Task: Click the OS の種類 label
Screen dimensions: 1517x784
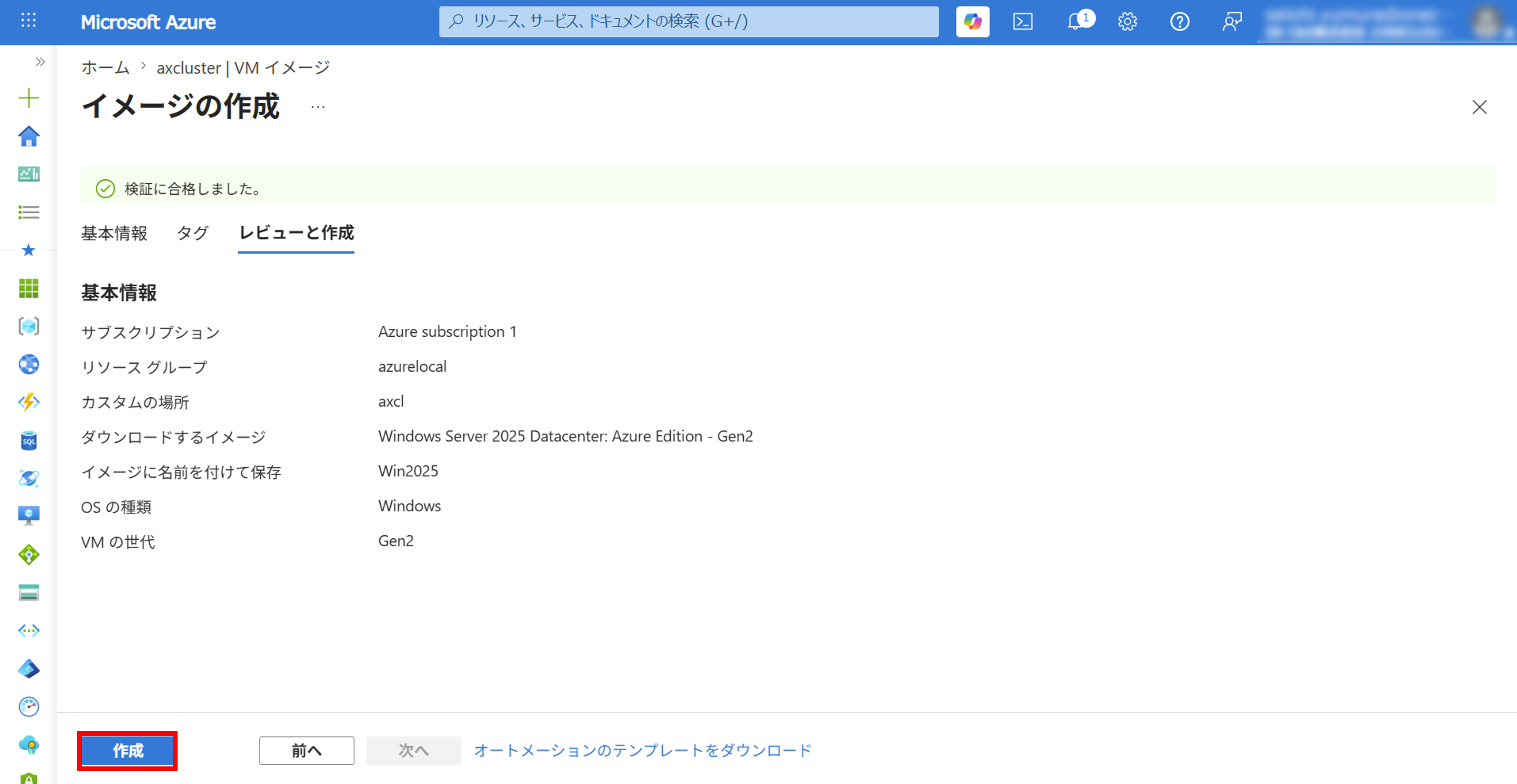Action: [x=117, y=507]
